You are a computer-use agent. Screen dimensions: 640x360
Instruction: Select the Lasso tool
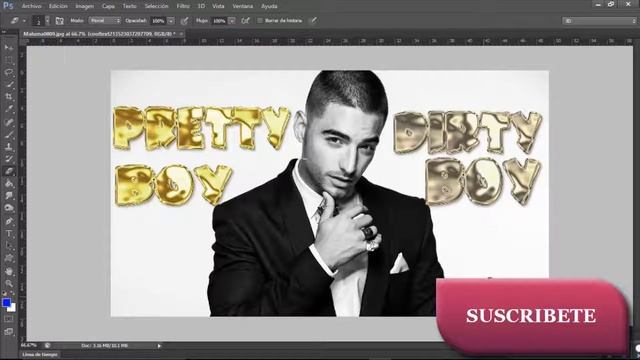click(x=9, y=72)
